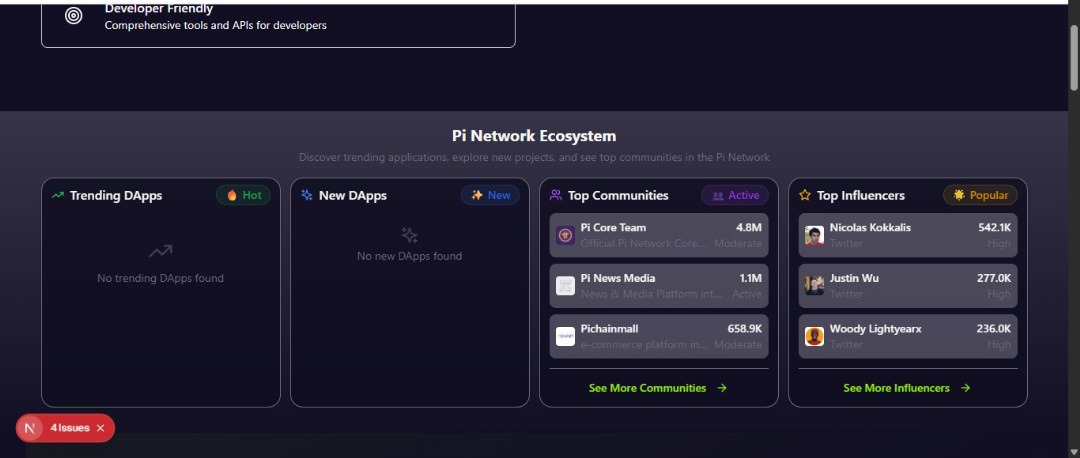This screenshot has height=458, width=1080.
Task: Click the 542.1K follower count
Action: coord(995,228)
